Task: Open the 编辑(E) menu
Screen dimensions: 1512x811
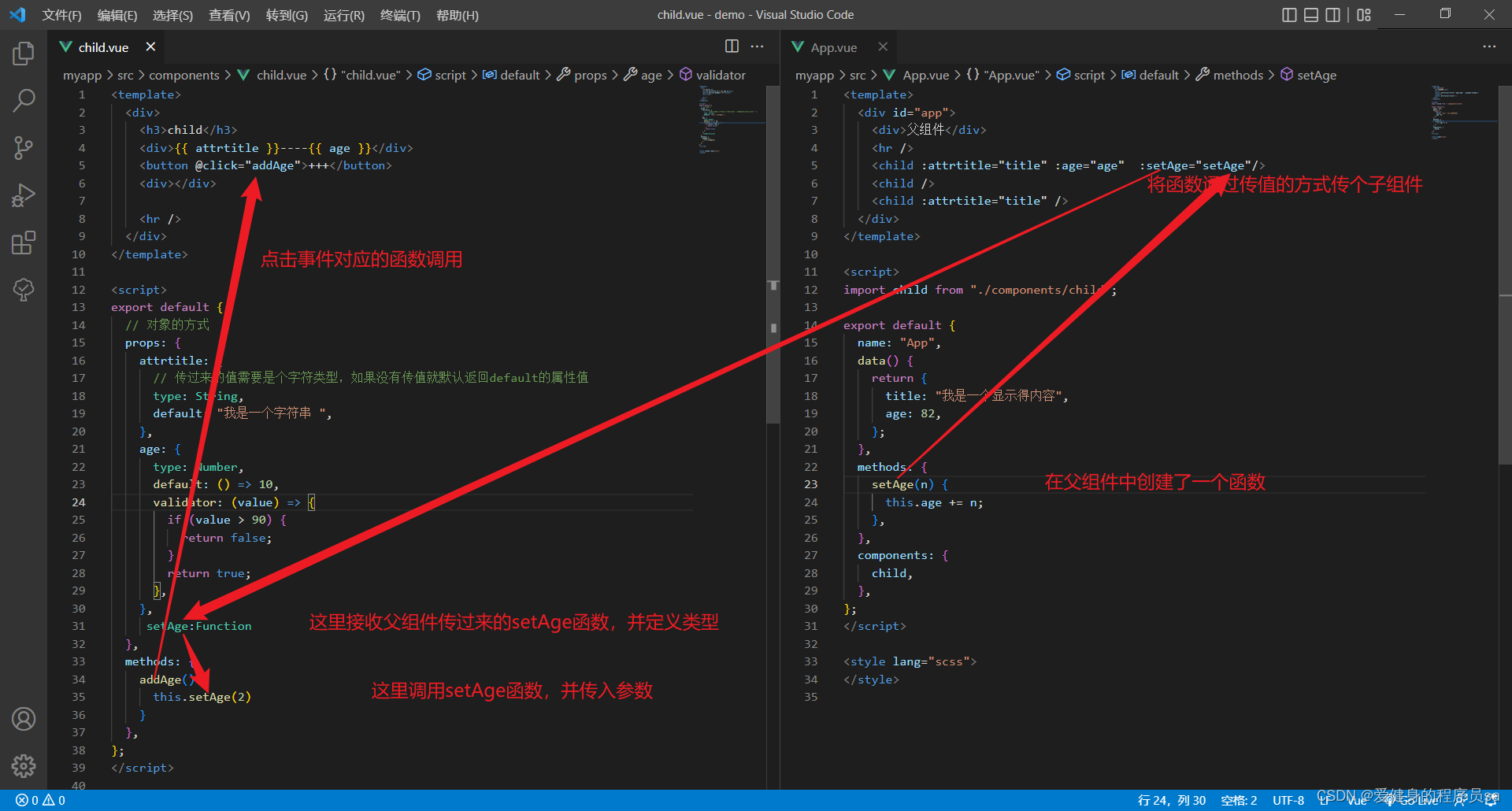Action: tap(117, 15)
